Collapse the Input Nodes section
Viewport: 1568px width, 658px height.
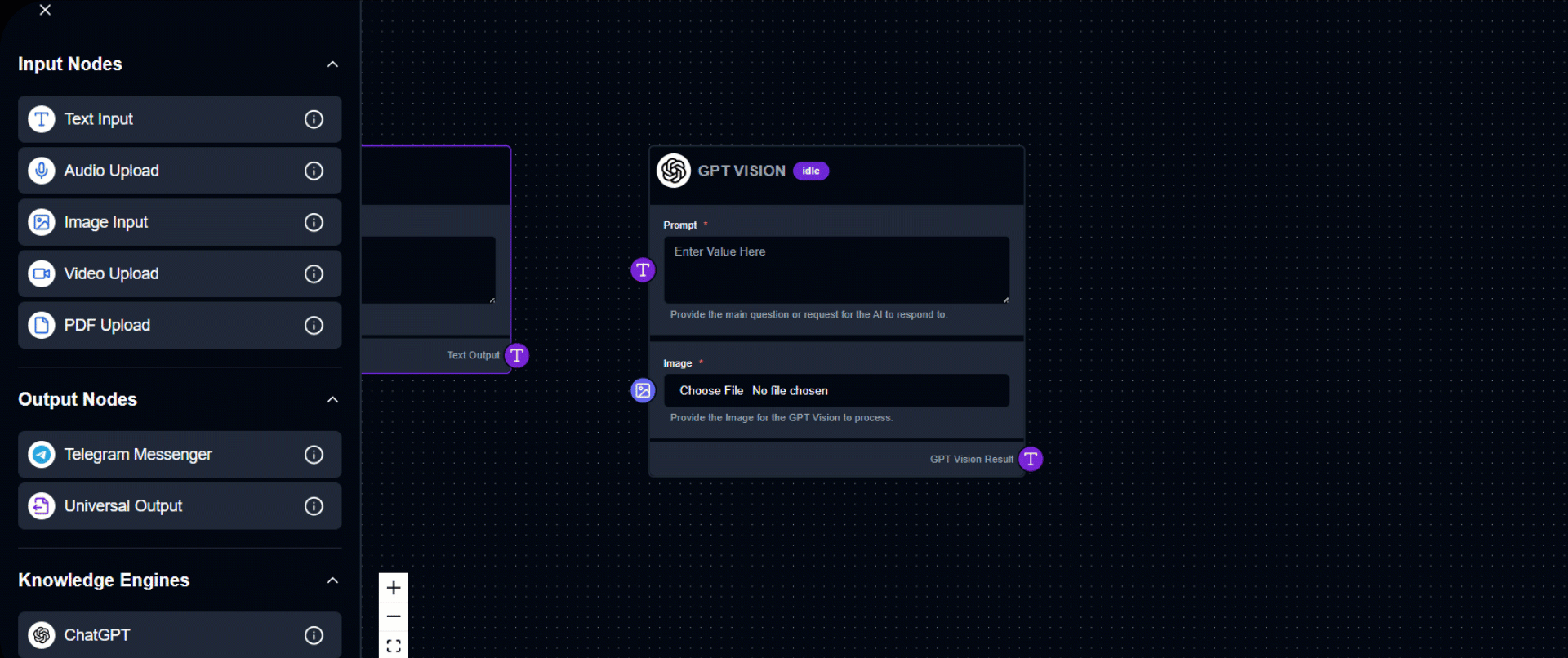[x=332, y=64]
